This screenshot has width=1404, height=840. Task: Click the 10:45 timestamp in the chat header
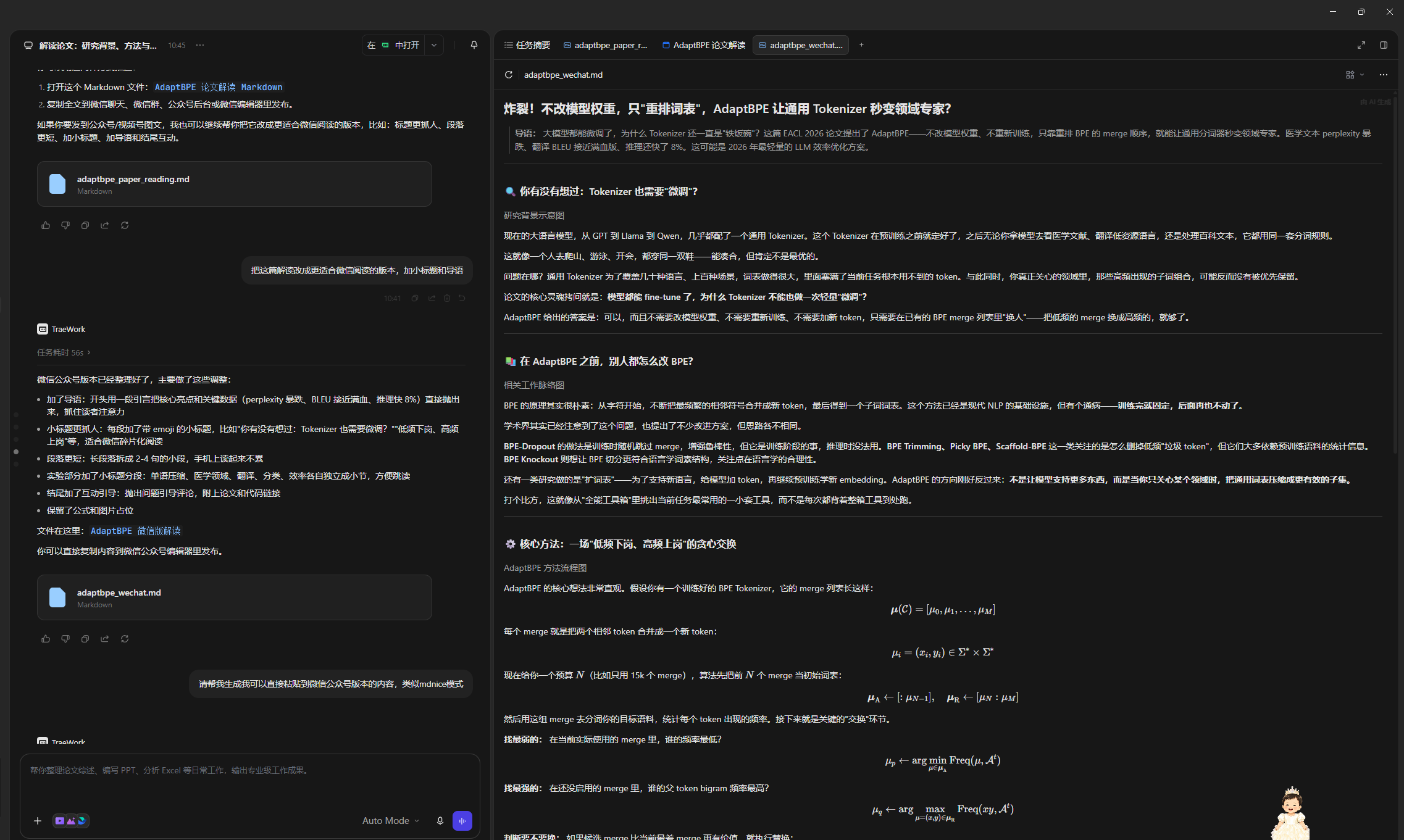click(x=177, y=45)
